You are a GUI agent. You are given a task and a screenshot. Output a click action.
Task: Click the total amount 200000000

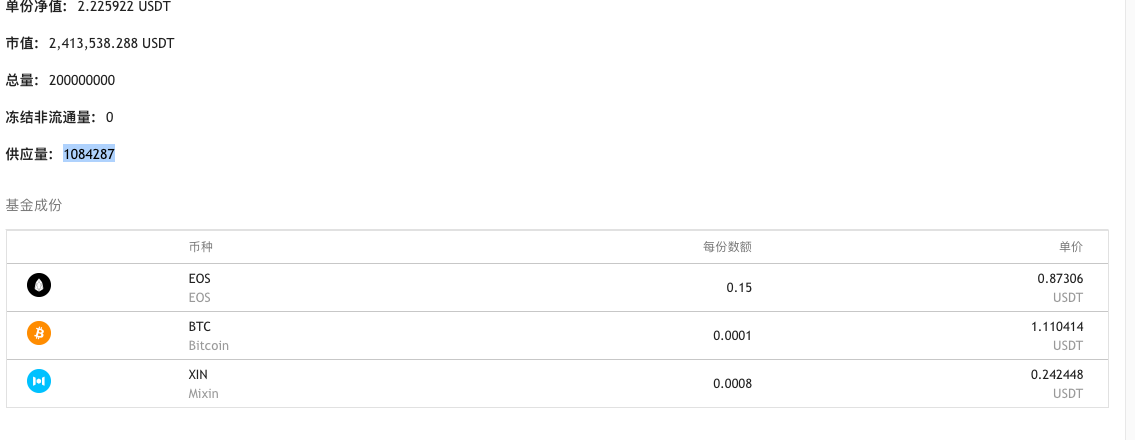tap(82, 80)
